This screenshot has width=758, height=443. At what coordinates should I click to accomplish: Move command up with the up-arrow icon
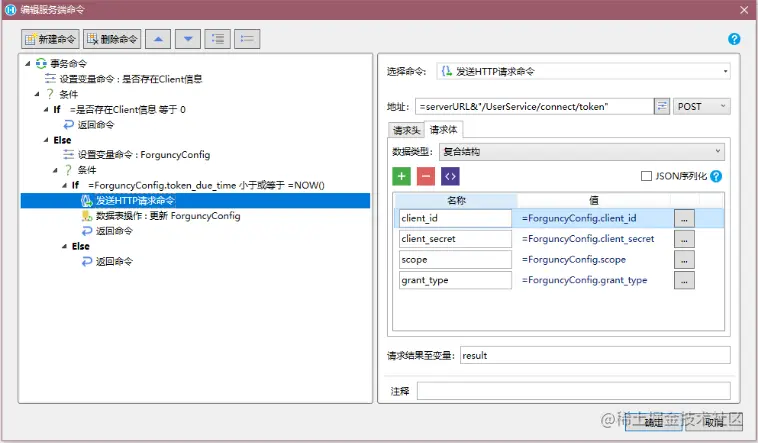(x=158, y=39)
